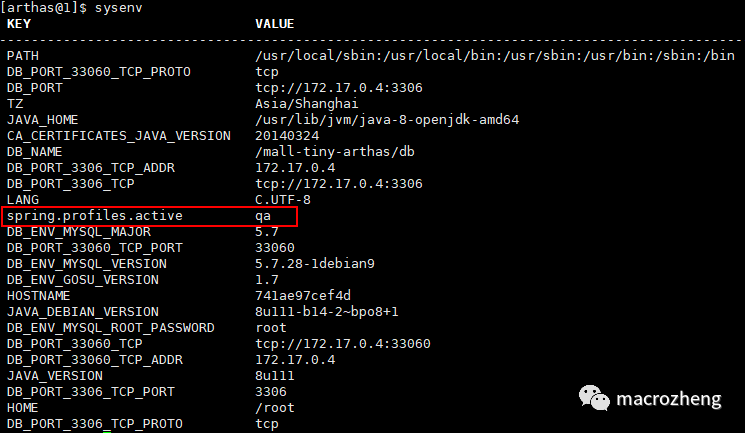Click the tcp://172.17.0.4:33060 value
Image resolution: width=745 pixels, height=433 pixels.
click(343, 344)
